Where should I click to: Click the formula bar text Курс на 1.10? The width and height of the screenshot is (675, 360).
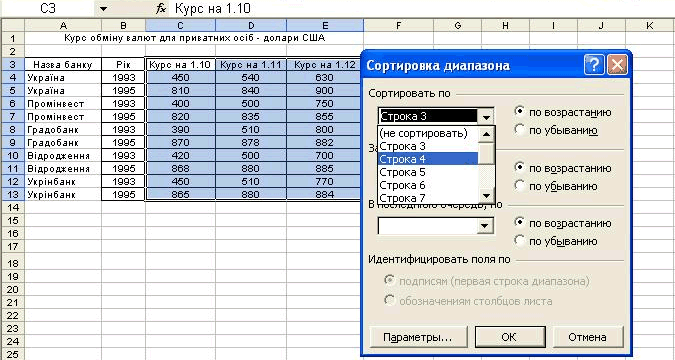(x=212, y=8)
